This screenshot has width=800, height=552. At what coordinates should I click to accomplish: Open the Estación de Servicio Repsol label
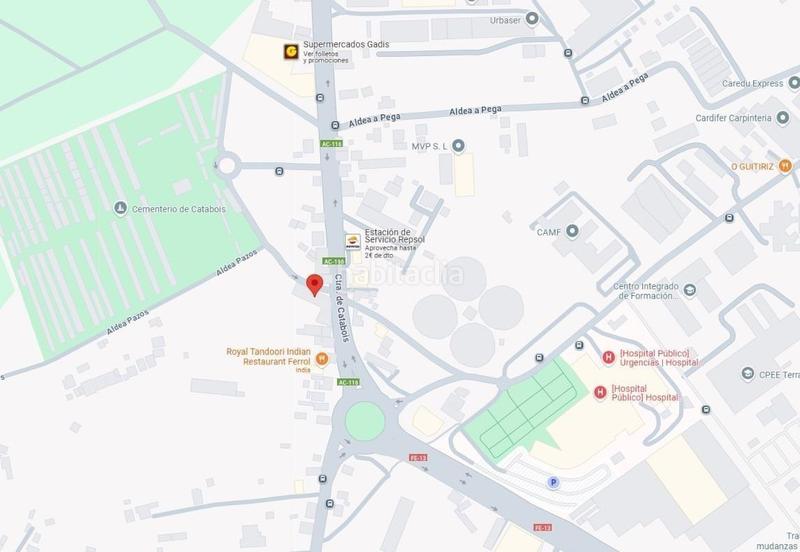tap(394, 236)
